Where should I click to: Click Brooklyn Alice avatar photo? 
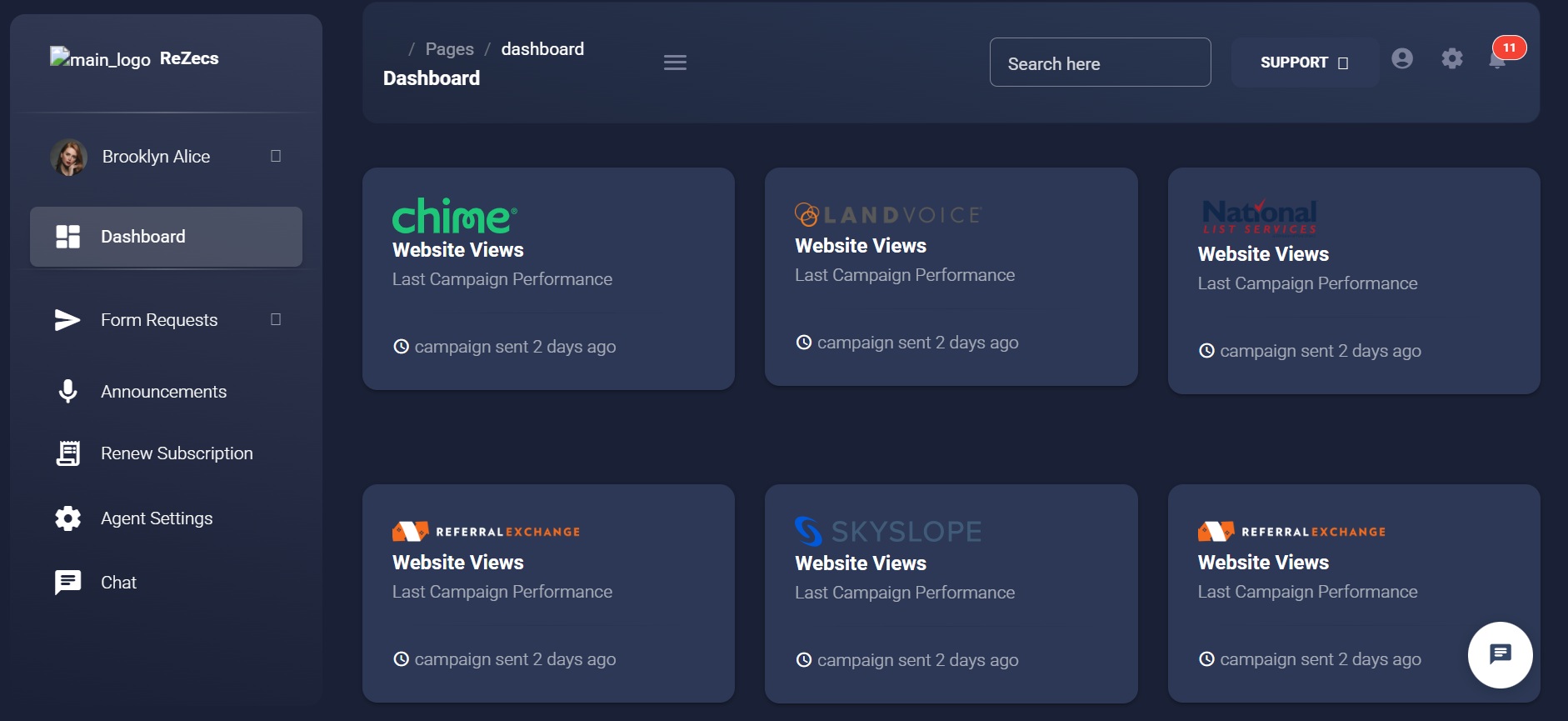[68, 157]
